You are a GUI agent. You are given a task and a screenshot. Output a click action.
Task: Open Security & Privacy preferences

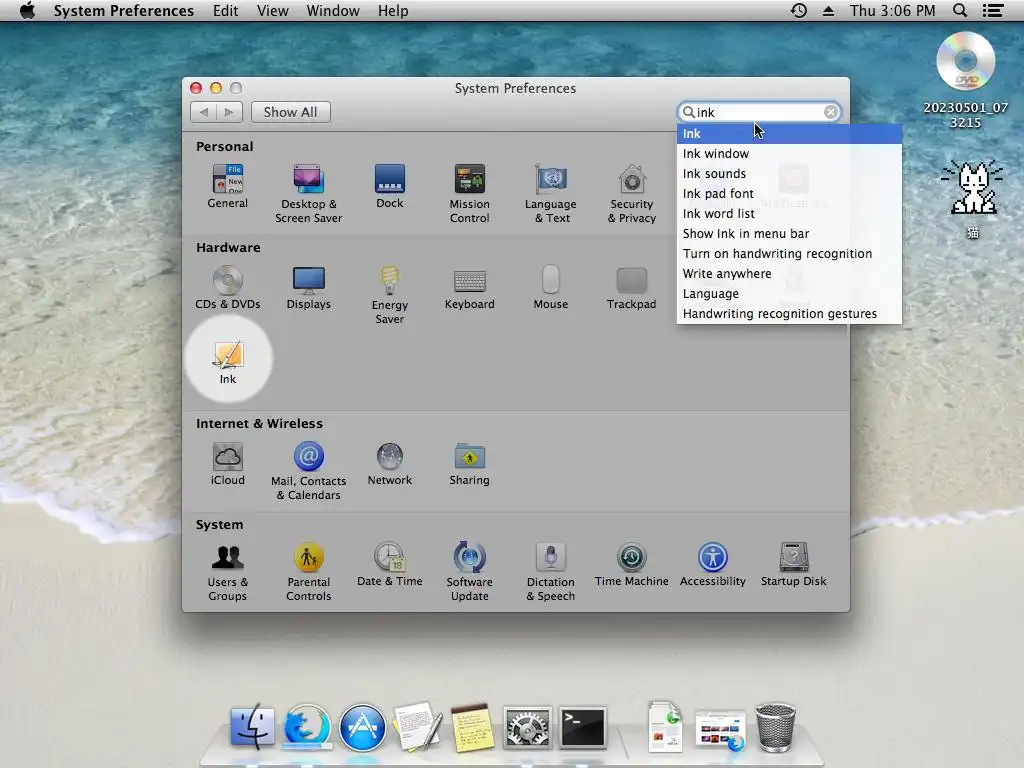coord(632,193)
